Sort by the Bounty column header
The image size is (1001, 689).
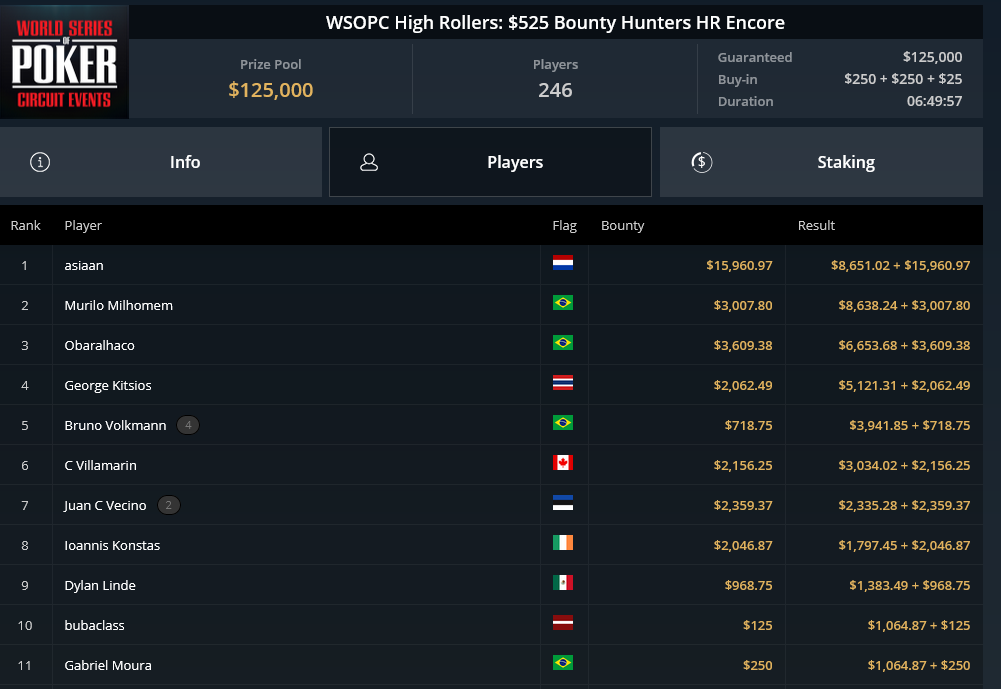coord(622,226)
